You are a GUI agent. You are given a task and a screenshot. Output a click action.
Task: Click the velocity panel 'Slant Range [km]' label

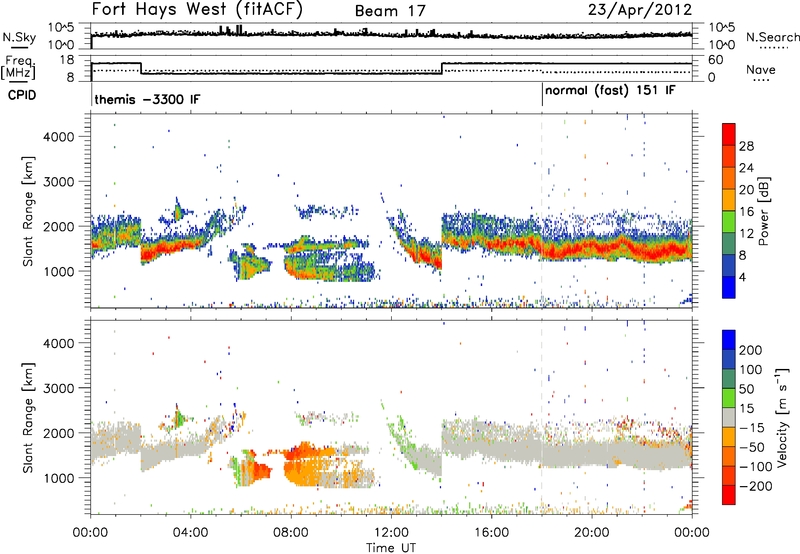(x=28, y=417)
